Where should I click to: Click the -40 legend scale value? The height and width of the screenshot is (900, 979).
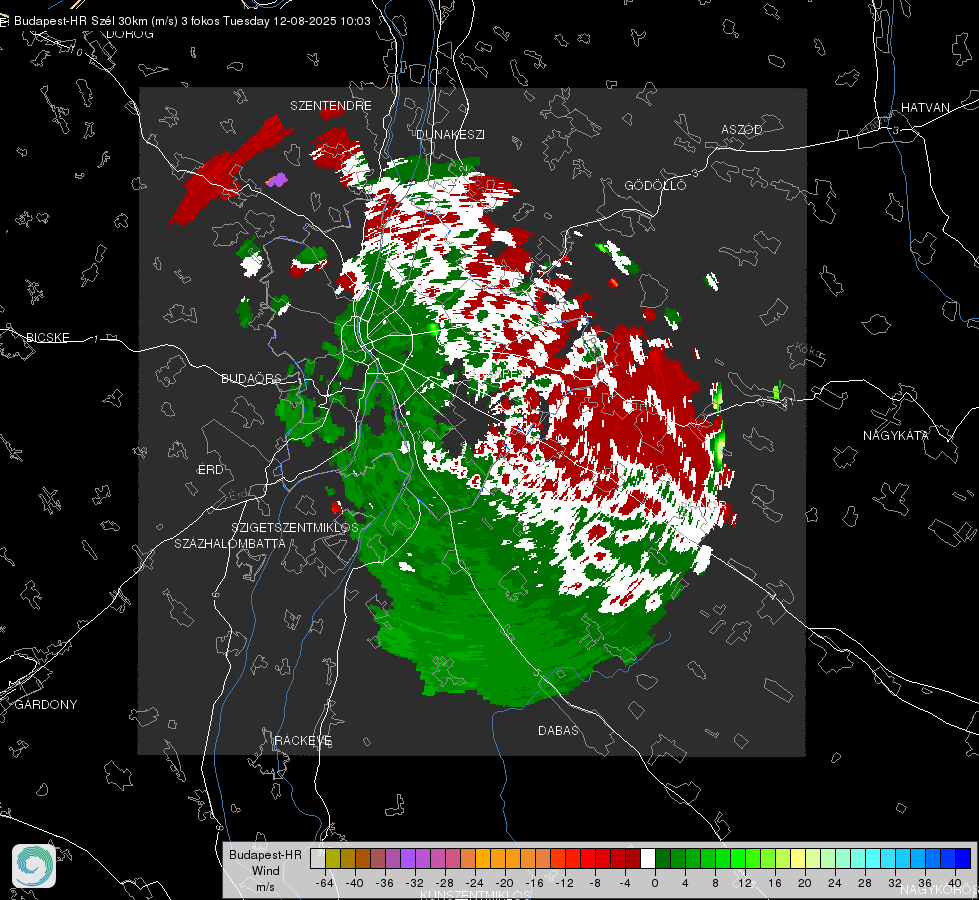point(355,883)
